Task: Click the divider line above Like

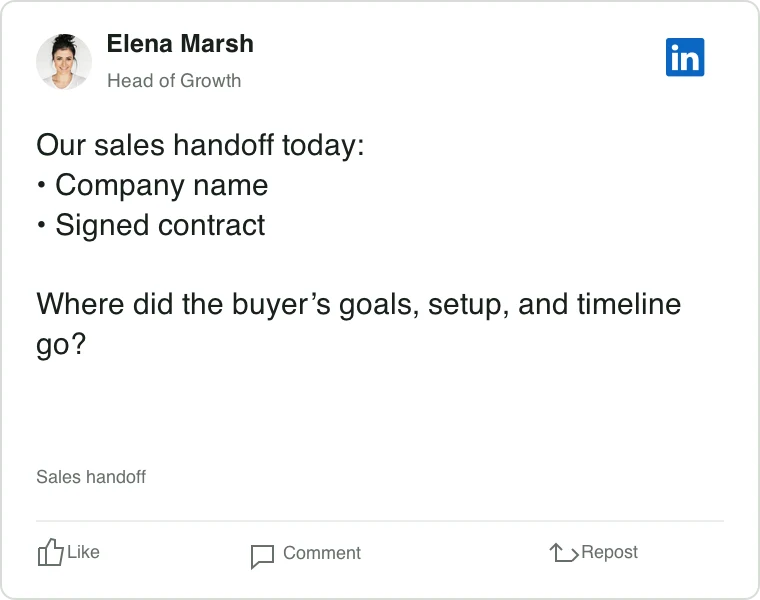Action: click(x=380, y=521)
